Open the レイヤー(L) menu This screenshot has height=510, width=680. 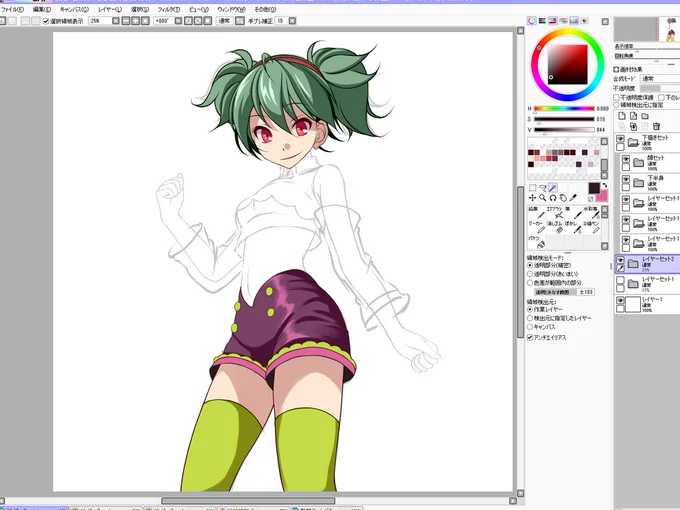(x=110, y=9)
